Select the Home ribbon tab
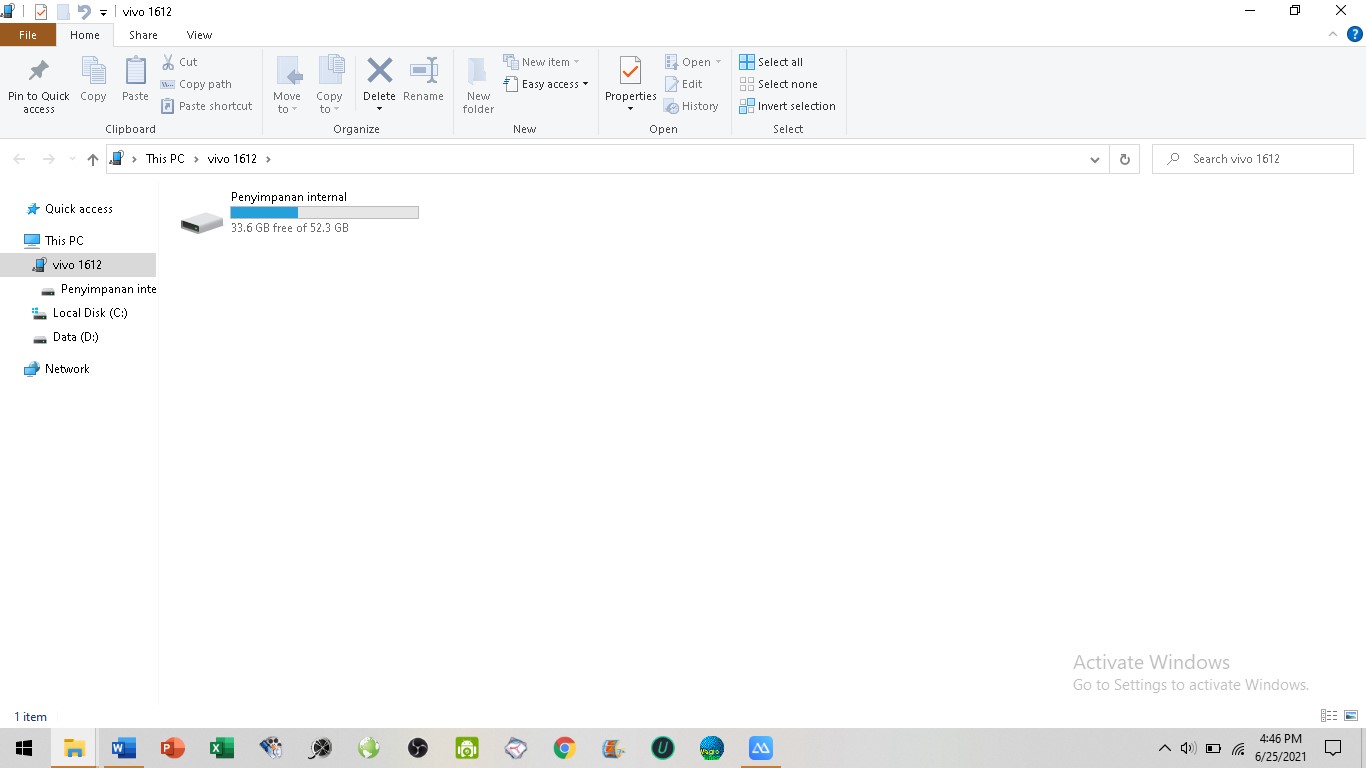 click(85, 35)
